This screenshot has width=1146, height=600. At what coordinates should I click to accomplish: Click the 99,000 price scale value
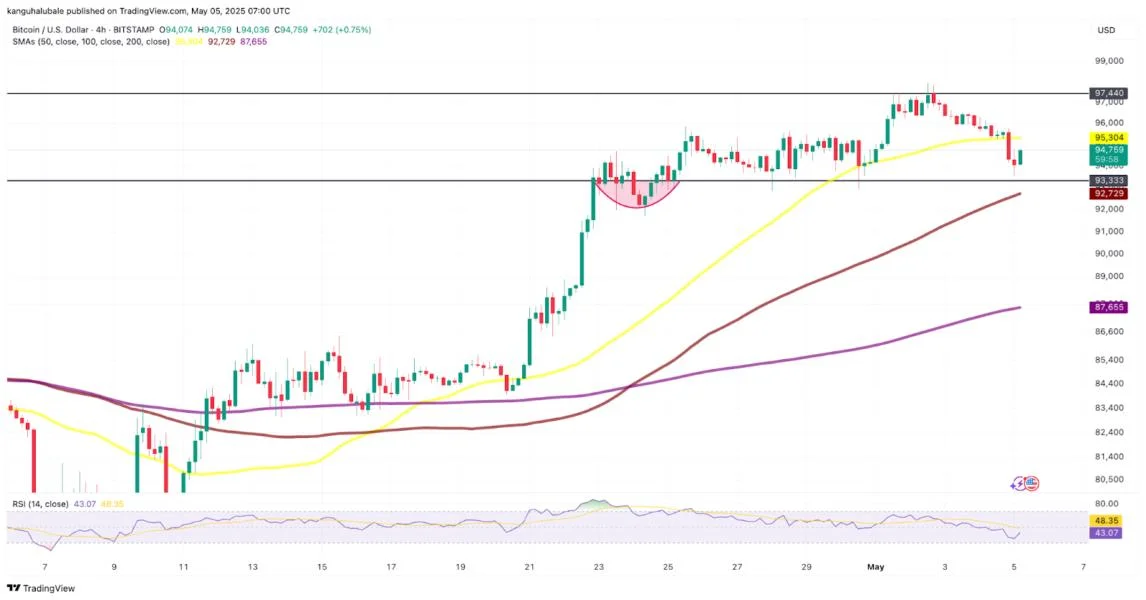pos(1109,61)
